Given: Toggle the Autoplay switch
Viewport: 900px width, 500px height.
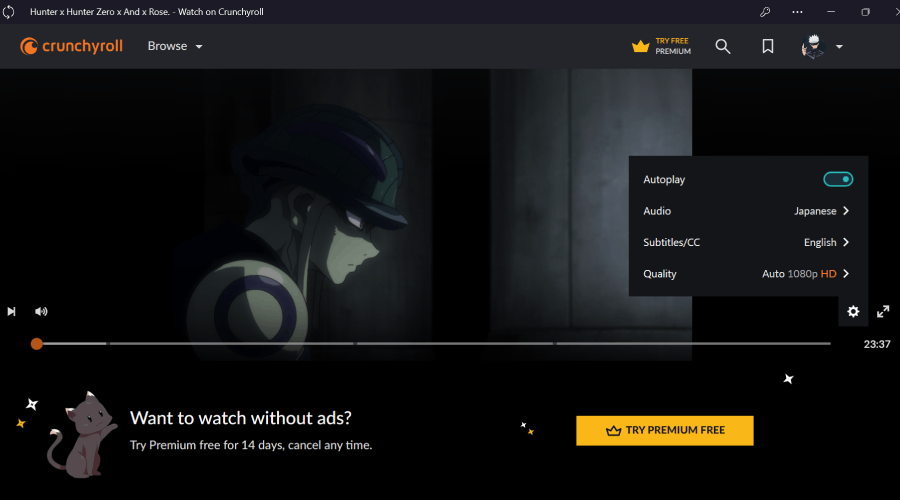Looking at the screenshot, I should click(x=838, y=179).
